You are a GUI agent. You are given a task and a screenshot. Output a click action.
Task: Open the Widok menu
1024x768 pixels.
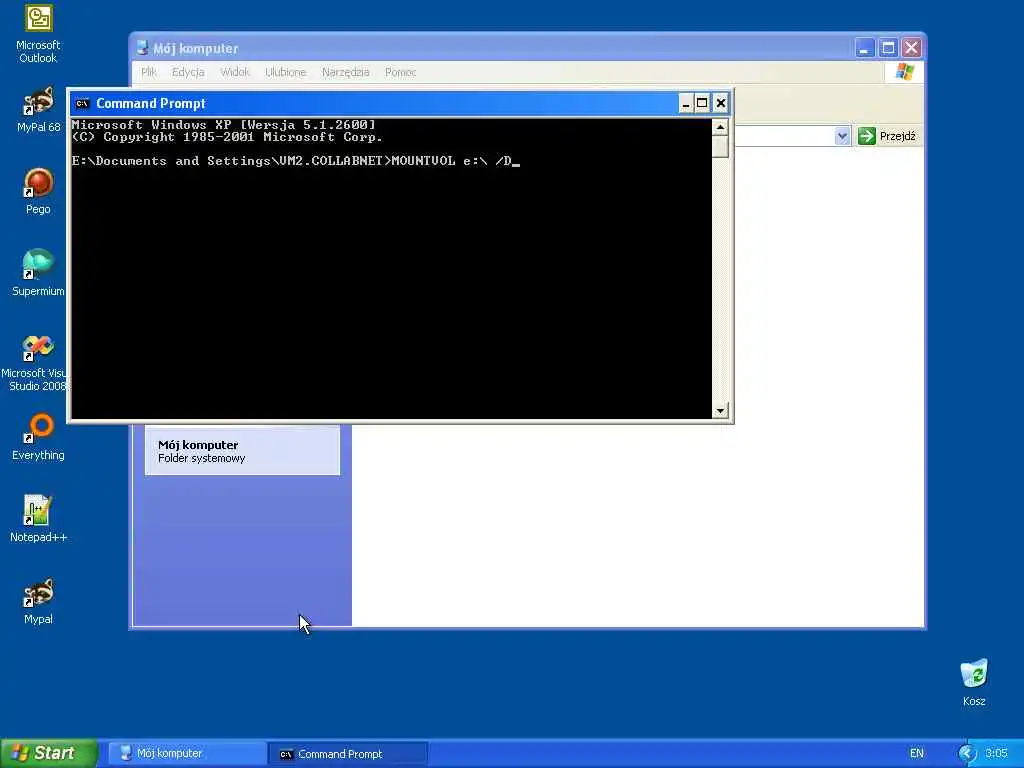(x=235, y=72)
